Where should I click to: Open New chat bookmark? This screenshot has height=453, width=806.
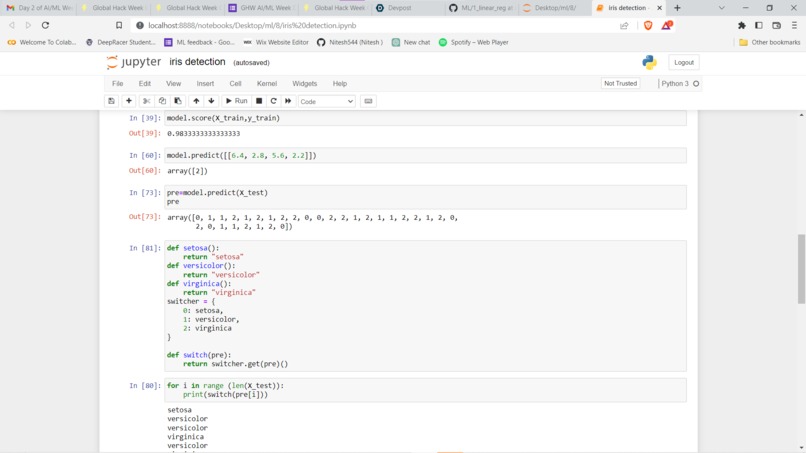tap(411, 42)
